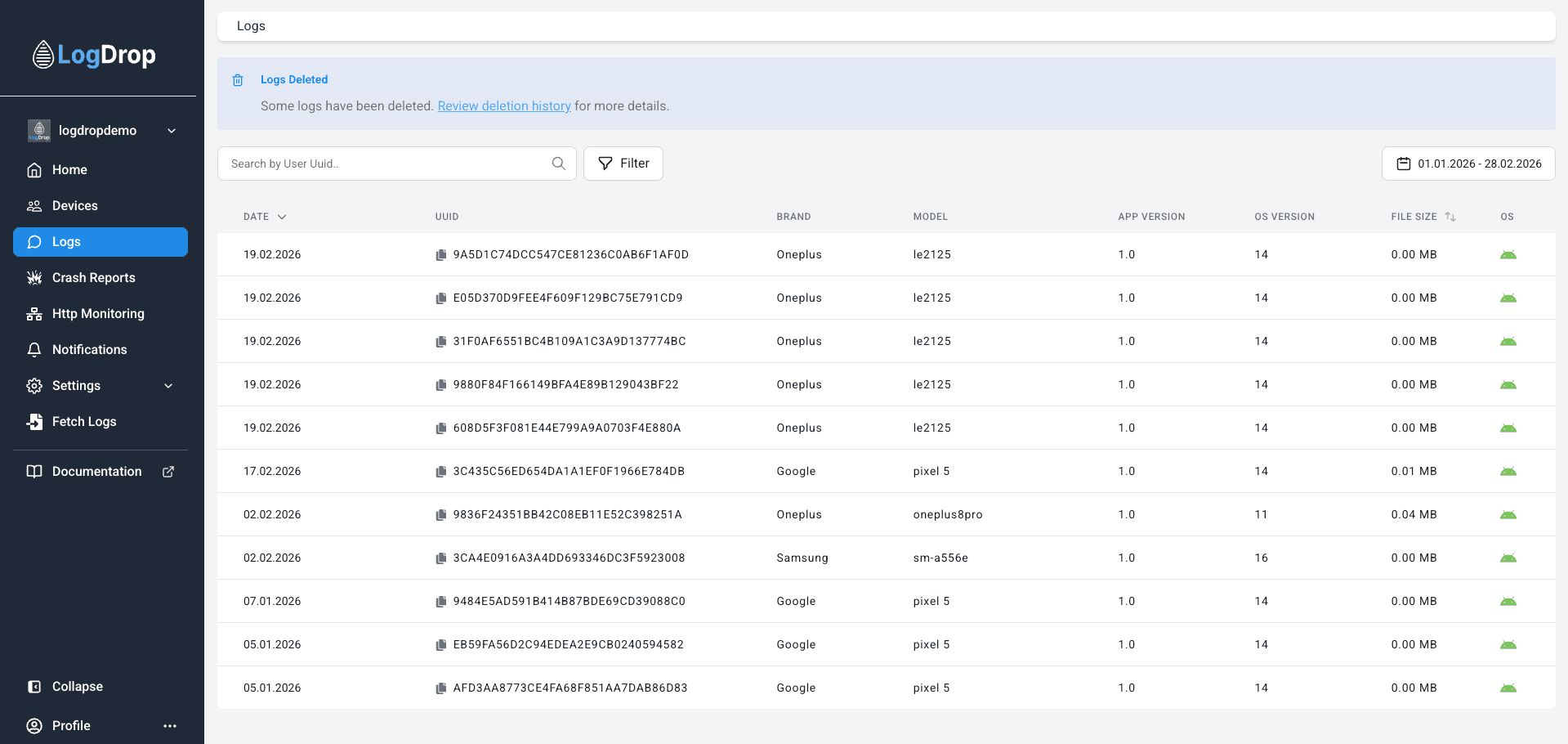Go to Home in the sidebar
1568x744 pixels.
tap(101, 170)
